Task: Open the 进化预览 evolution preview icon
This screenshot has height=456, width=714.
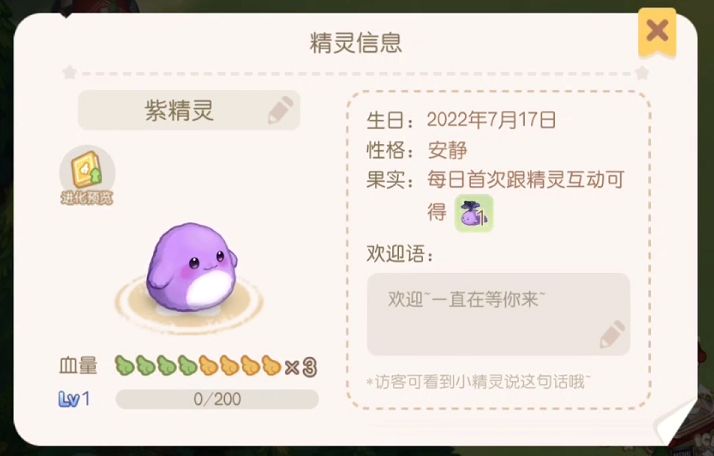Action: tap(87, 175)
